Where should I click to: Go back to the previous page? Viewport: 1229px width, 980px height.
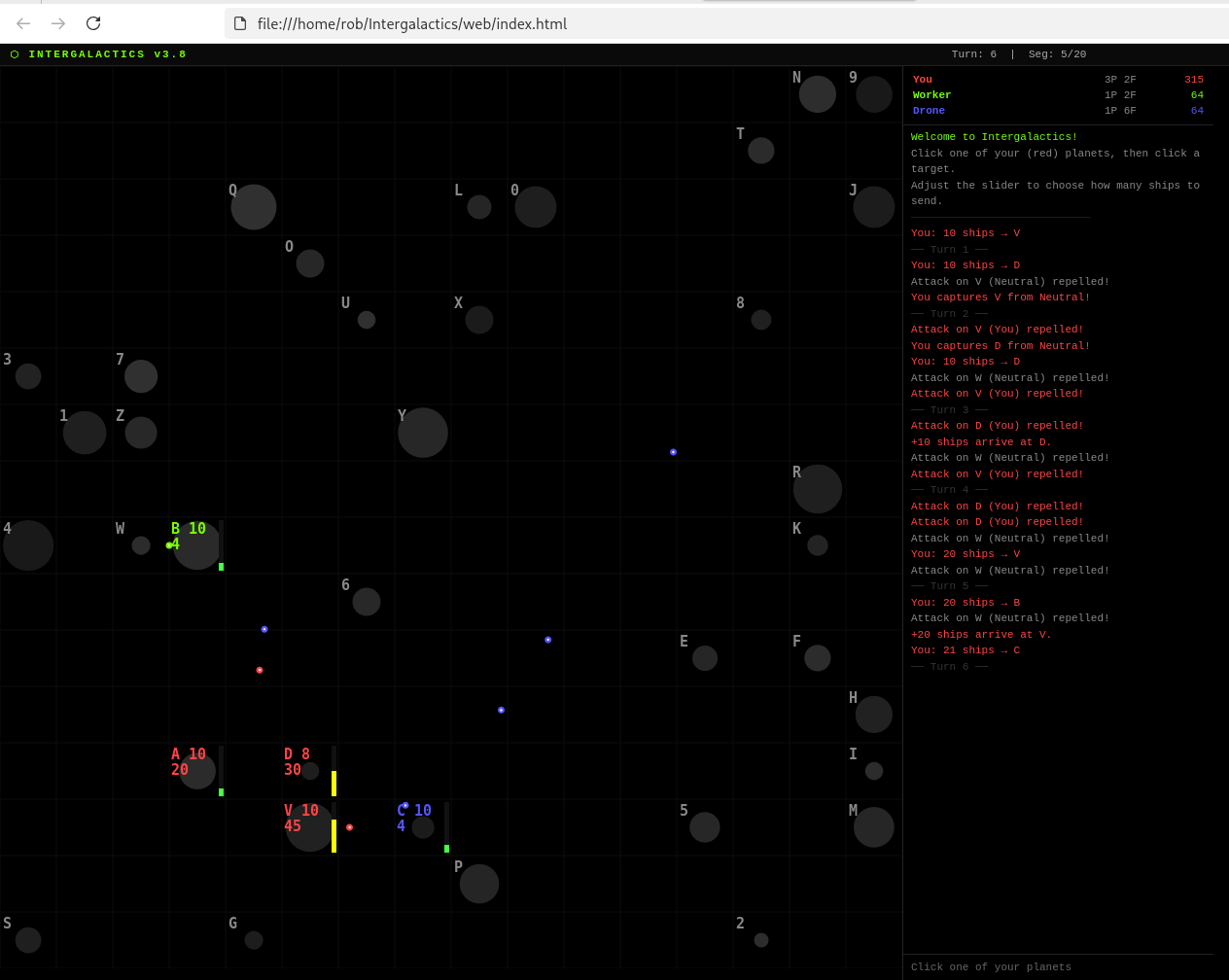click(x=23, y=23)
